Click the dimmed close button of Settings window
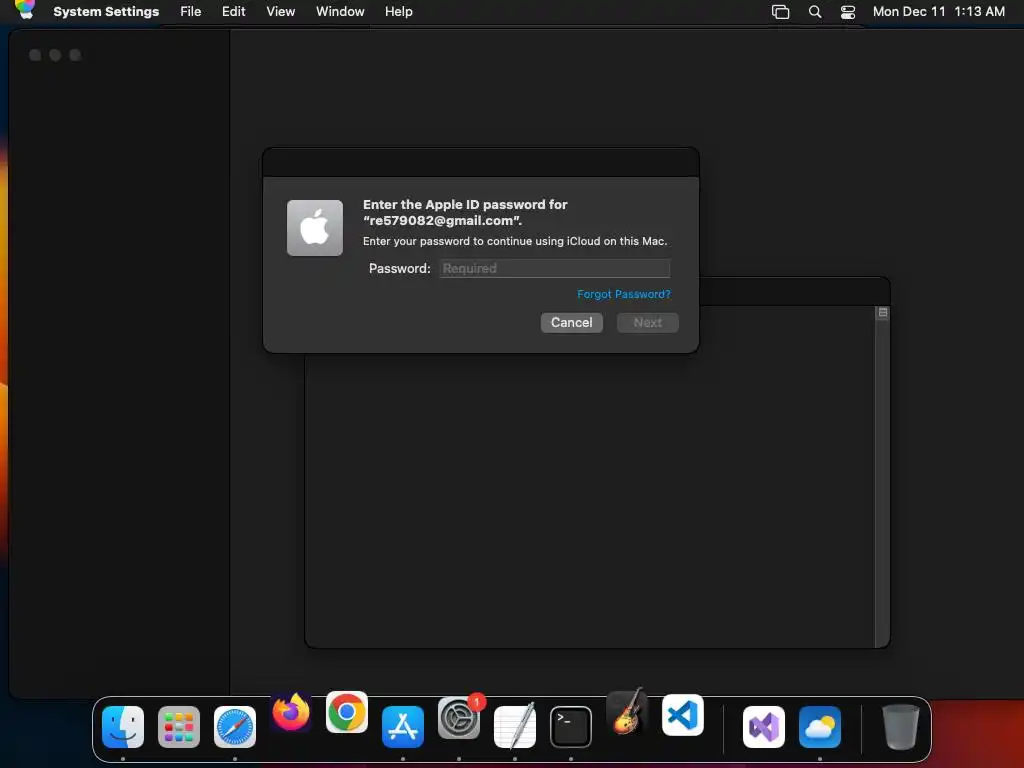 (x=35, y=56)
